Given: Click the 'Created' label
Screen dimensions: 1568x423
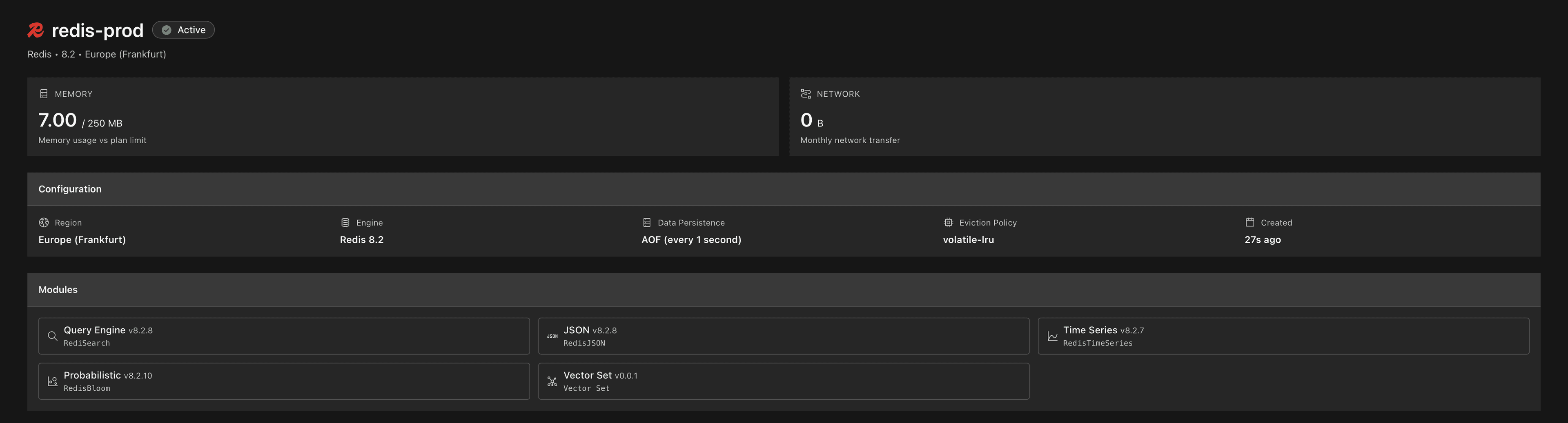Looking at the screenshot, I should (x=1276, y=222).
